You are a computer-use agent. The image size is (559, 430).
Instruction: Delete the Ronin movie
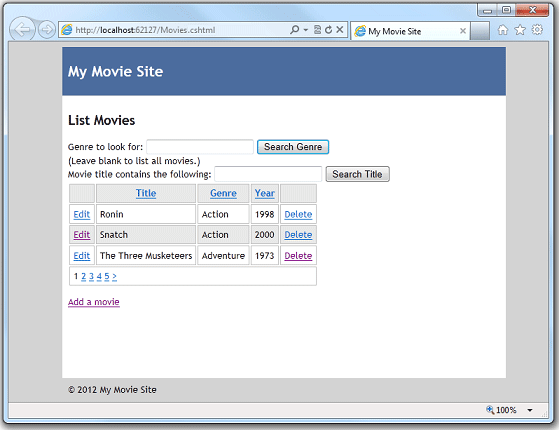click(298, 214)
